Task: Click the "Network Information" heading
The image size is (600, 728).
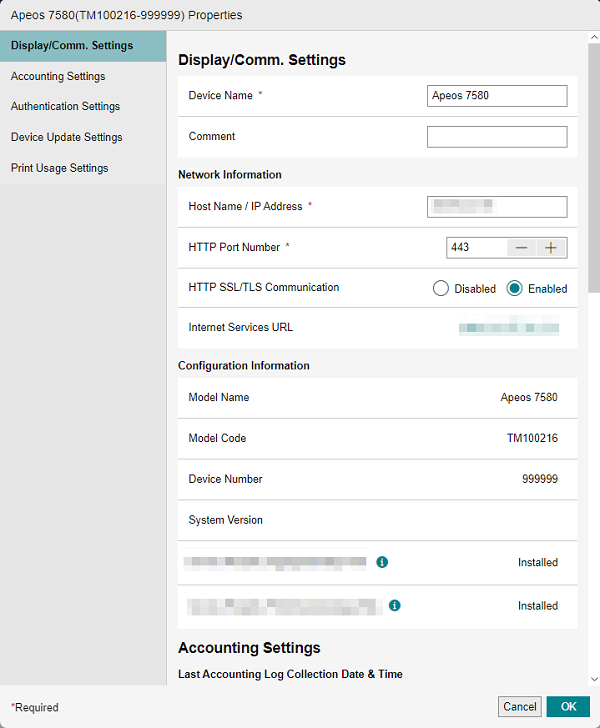Action: pos(230,175)
